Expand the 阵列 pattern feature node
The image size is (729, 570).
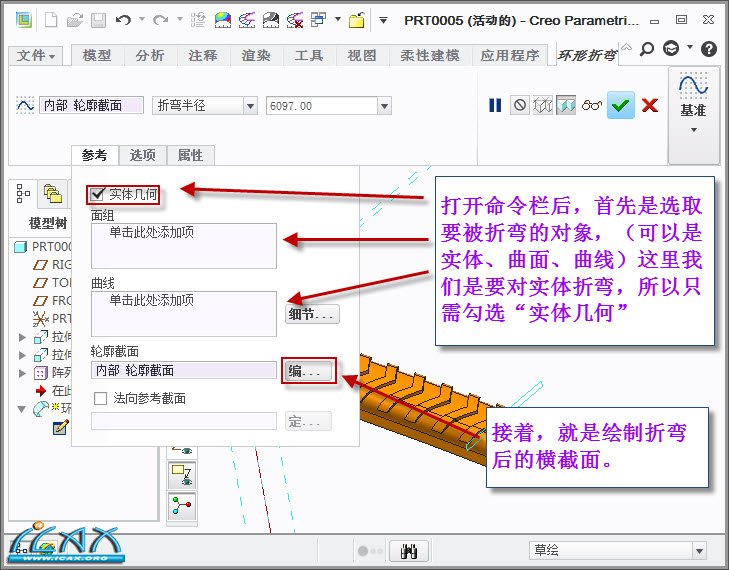coord(21,373)
